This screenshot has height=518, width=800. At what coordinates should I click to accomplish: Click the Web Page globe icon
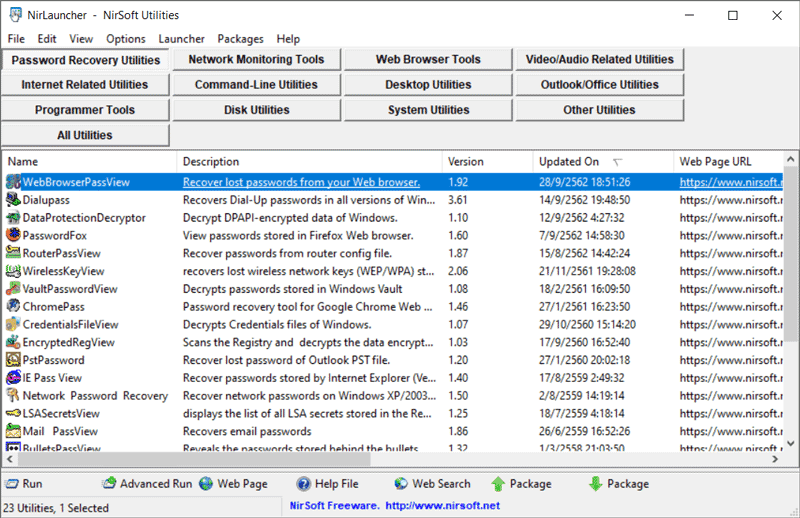206,484
